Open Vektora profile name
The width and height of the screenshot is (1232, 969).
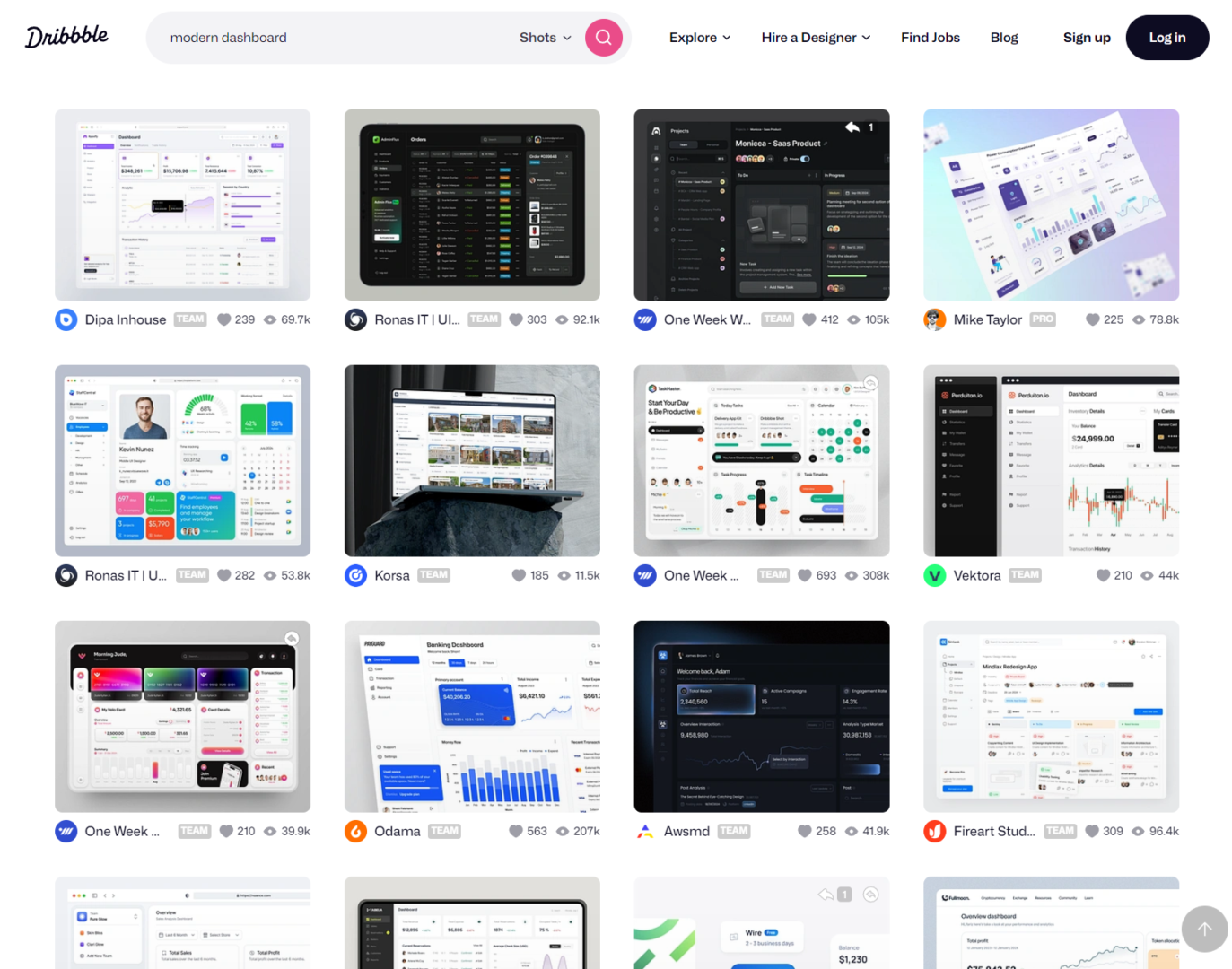pyautogui.click(x=977, y=575)
